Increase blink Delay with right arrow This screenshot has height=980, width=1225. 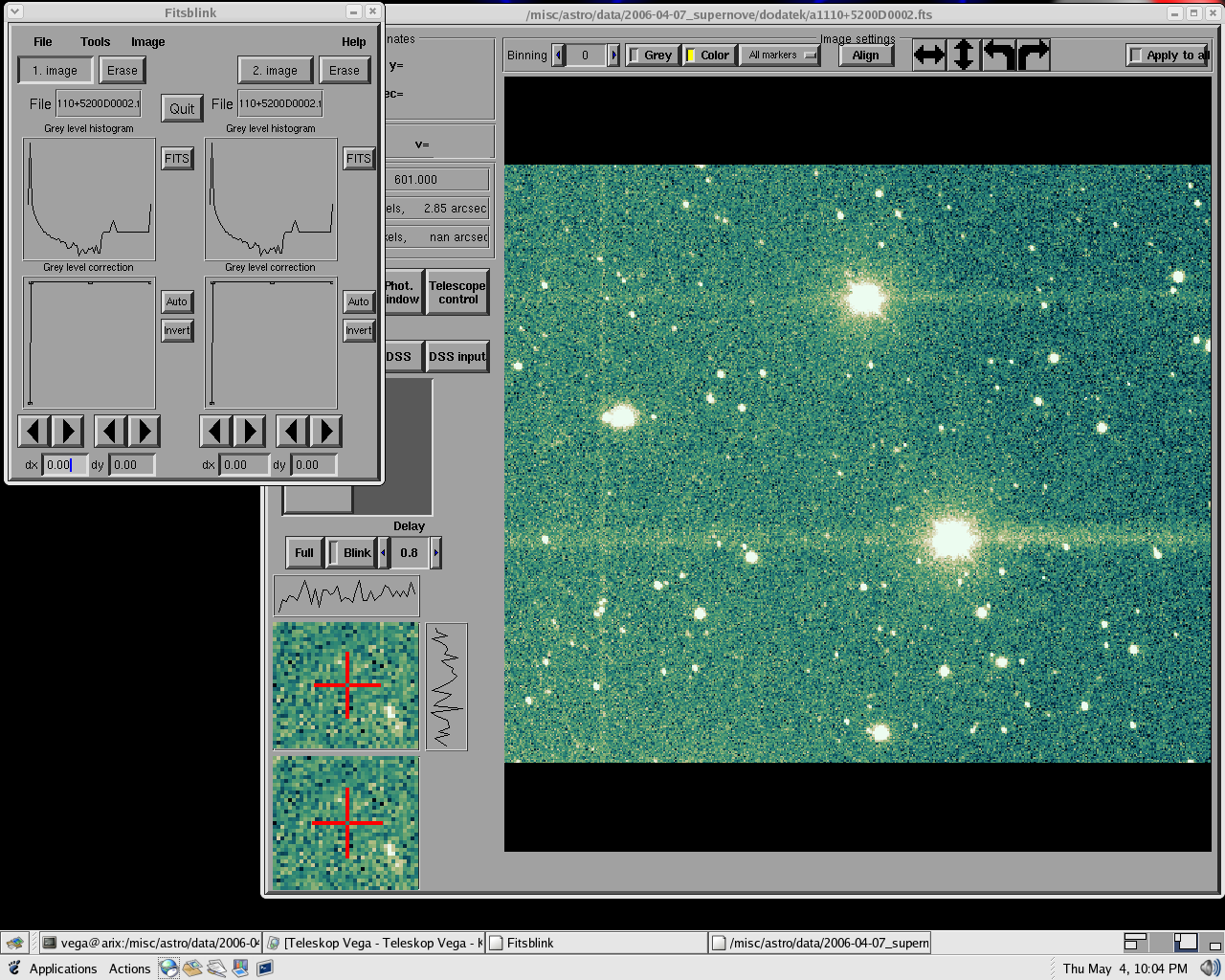436,553
